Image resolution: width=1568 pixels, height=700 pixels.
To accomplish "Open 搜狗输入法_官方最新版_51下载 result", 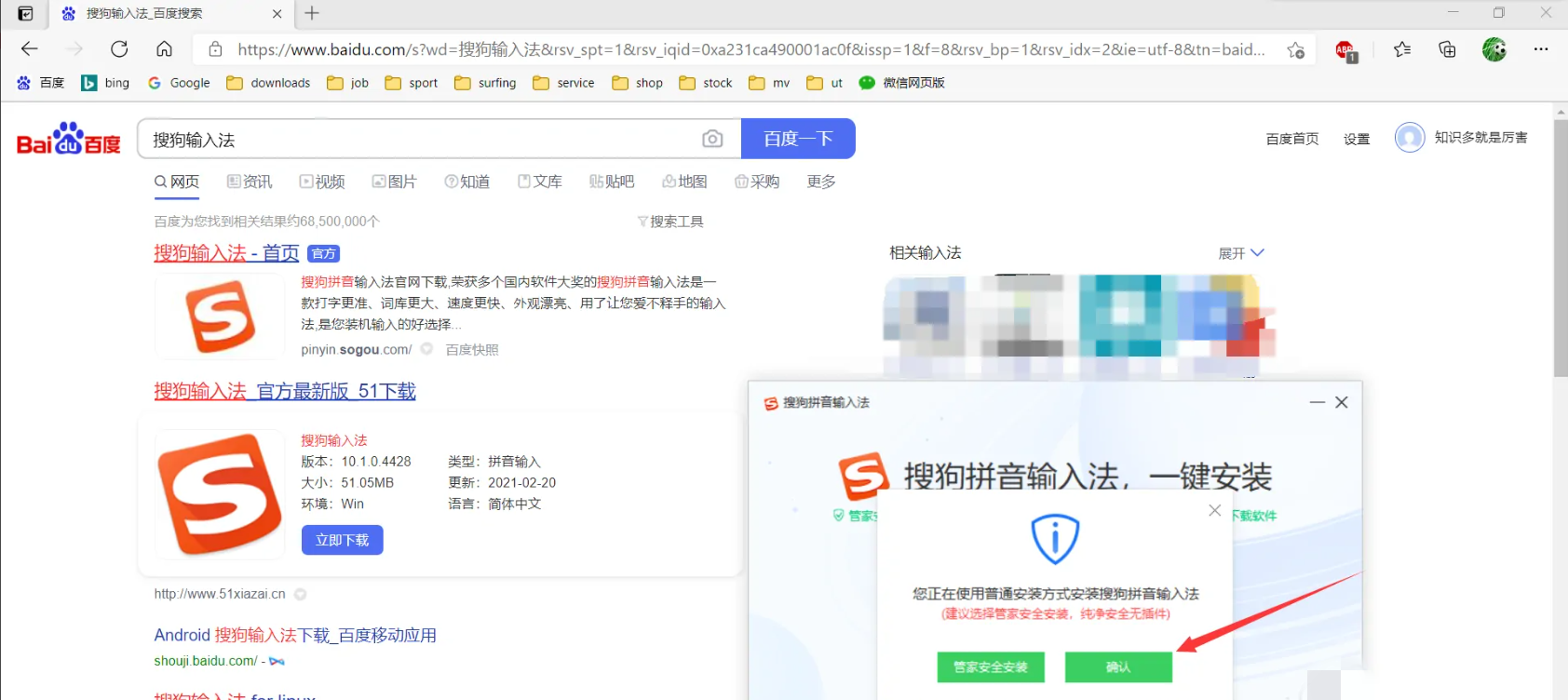I will click(285, 391).
